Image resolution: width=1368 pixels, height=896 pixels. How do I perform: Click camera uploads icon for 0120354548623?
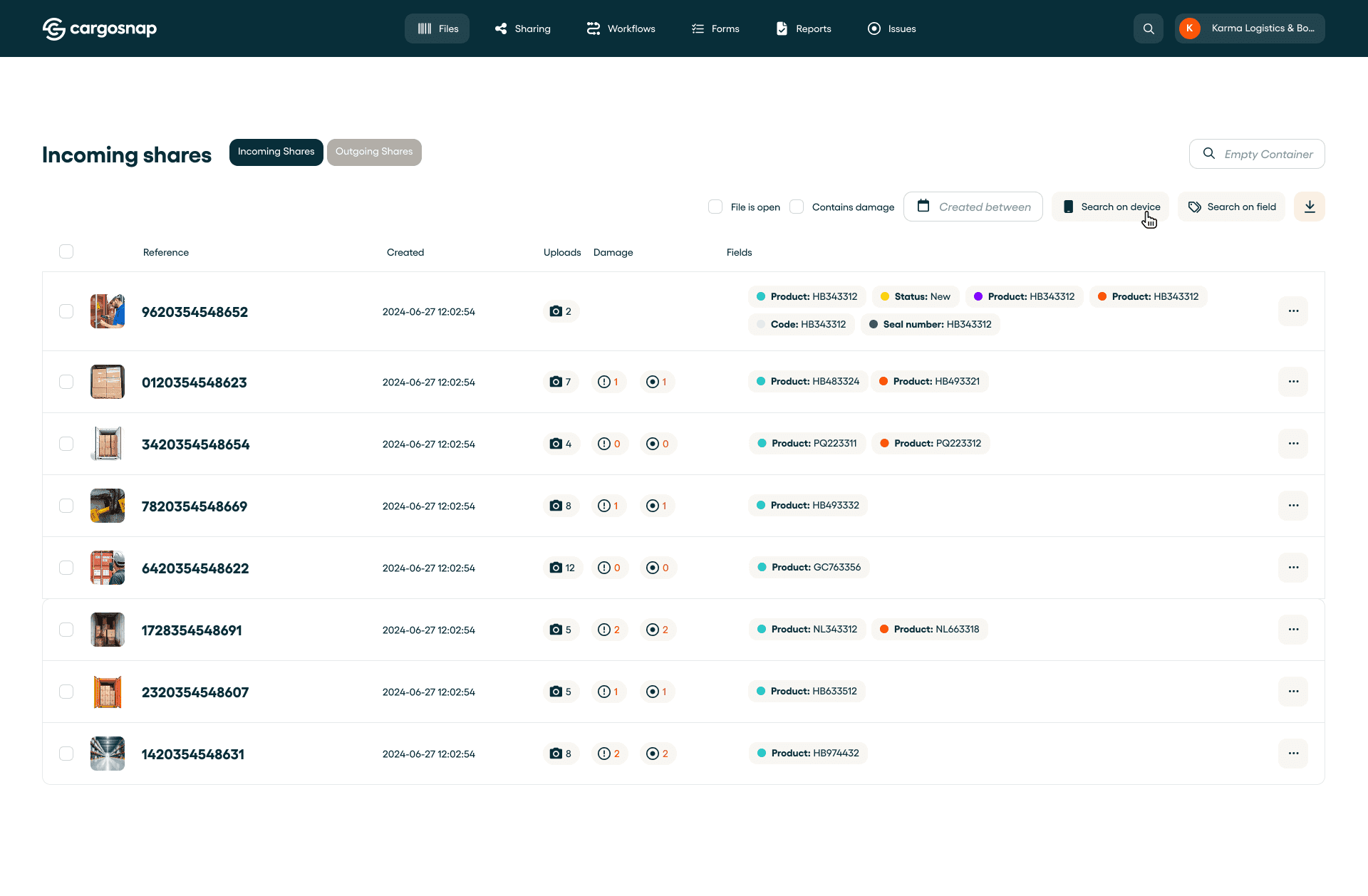[x=556, y=382]
